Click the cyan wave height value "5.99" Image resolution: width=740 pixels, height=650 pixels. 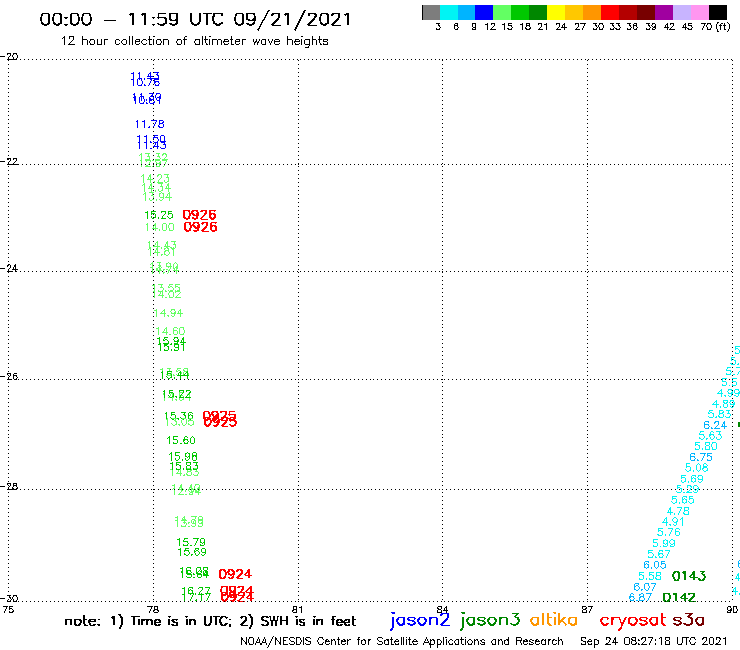pyautogui.click(x=664, y=543)
